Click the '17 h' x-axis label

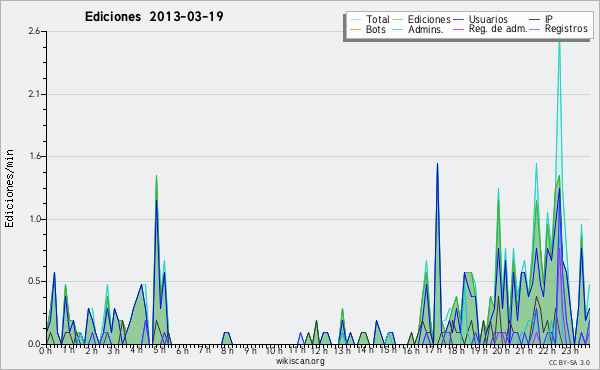(433, 350)
